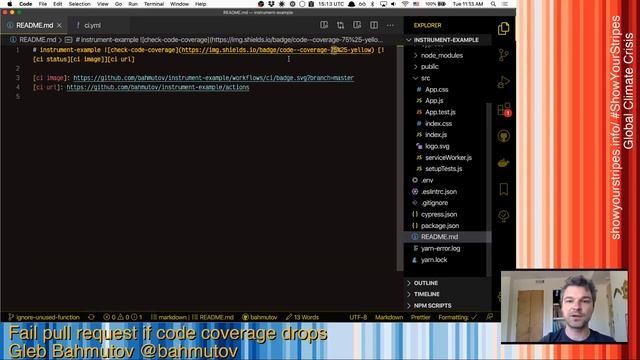
Task: Expand the TIMELINE section
Action: 426,294
